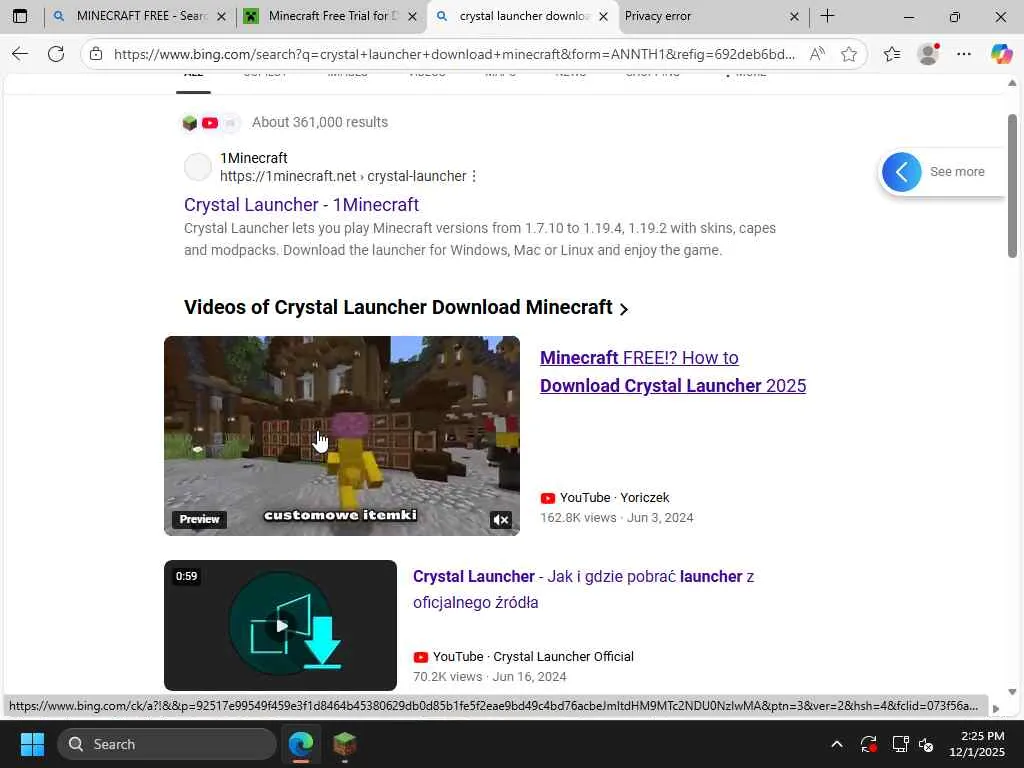Click the Preview badge on video
The width and height of the screenshot is (1024, 768).
(x=199, y=519)
